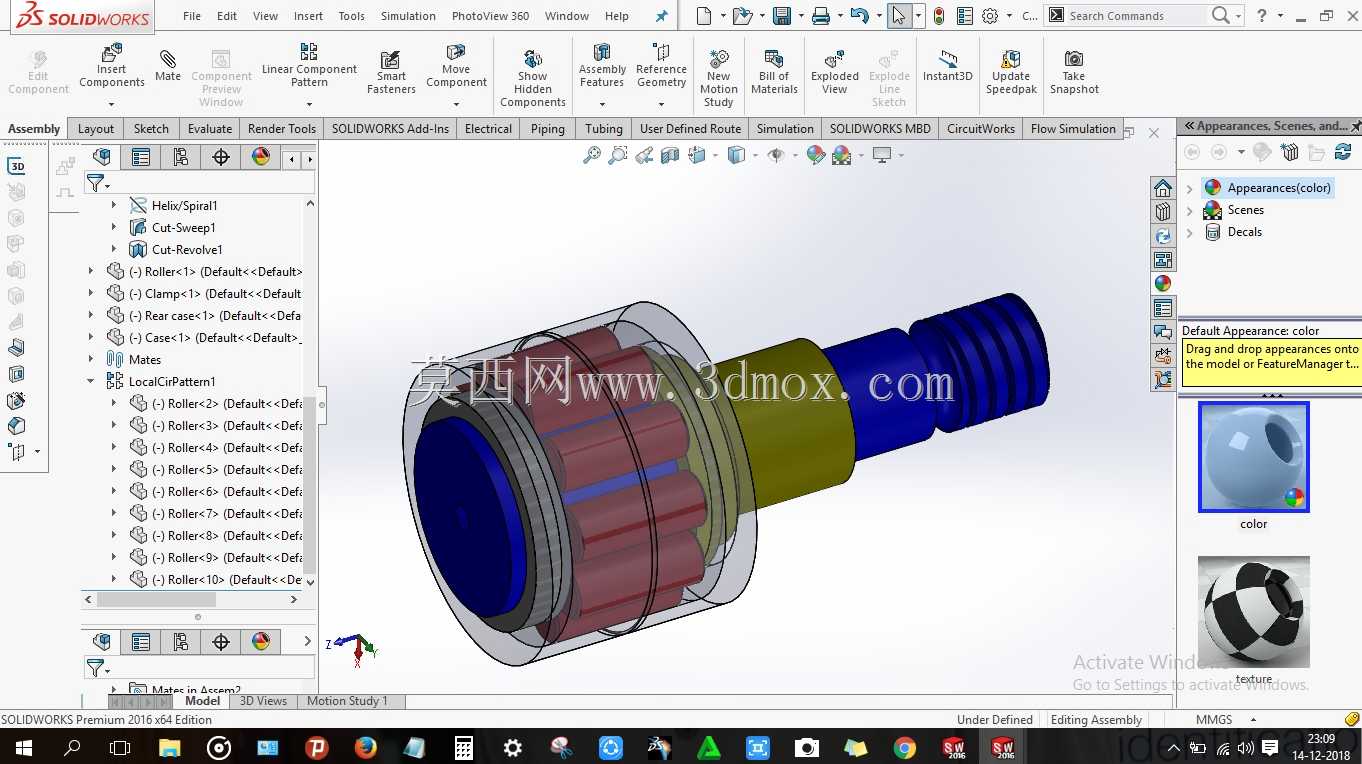Click the Insert Components tool
This screenshot has height=764, width=1362.
[112, 65]
